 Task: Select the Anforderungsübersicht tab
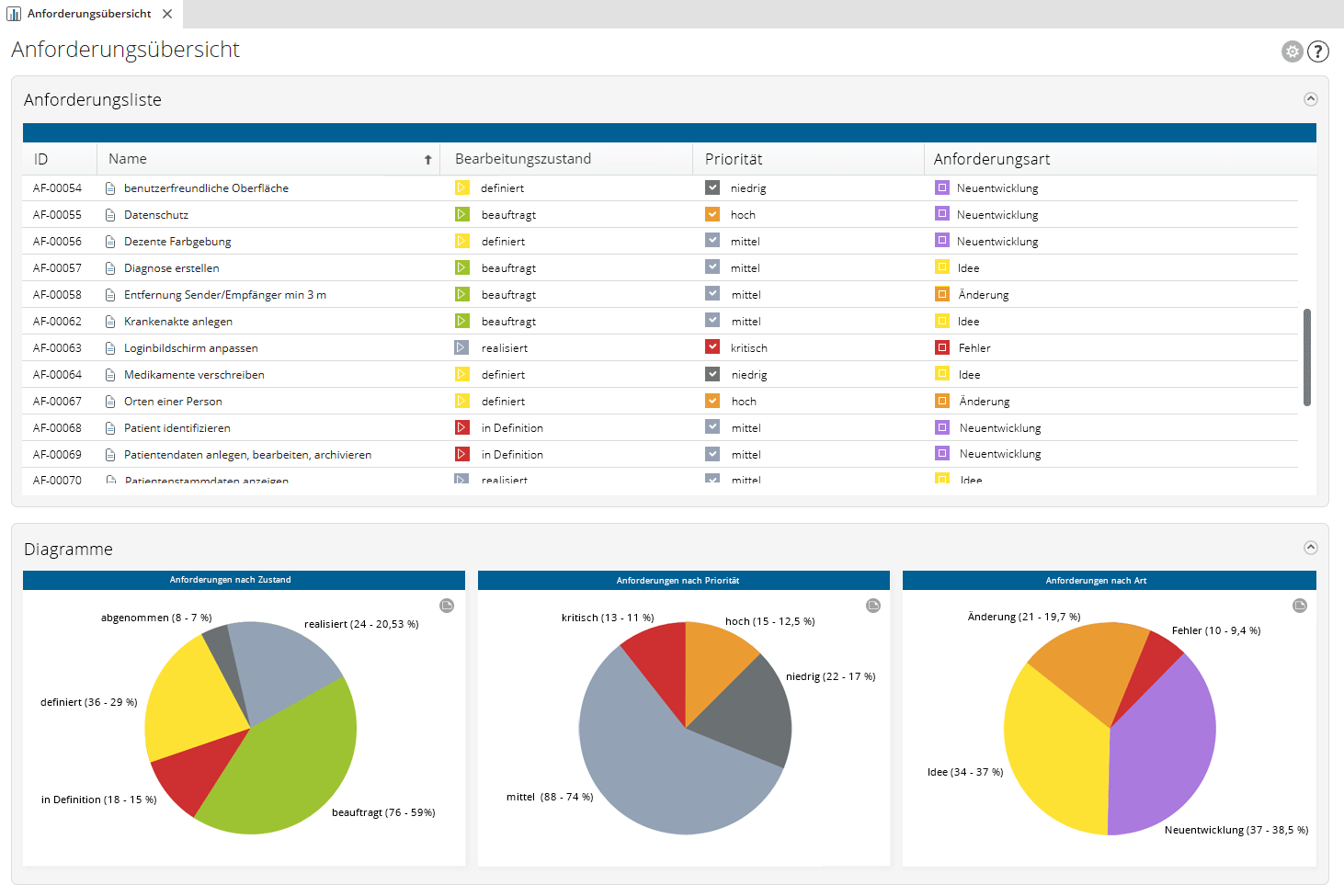coord(89,14)
